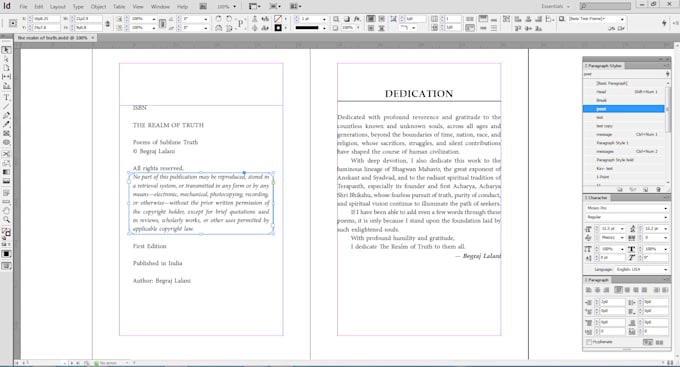Image resolution: width=680 pixels, height=367 pixels.
Task: Click the fill None swatch in the control bar
Action: (x=278, y=19)
